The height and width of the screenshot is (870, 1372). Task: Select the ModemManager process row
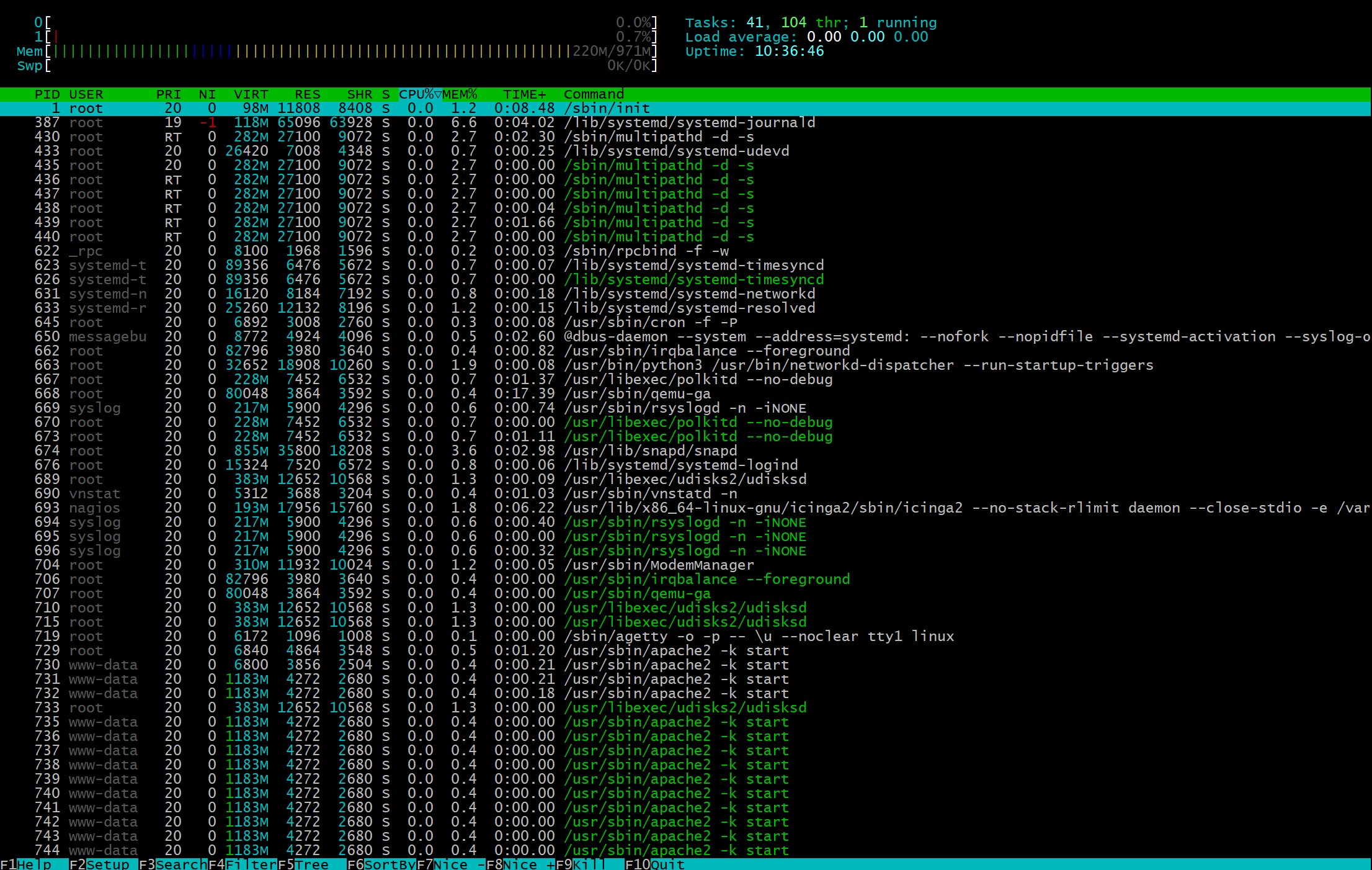659,565
